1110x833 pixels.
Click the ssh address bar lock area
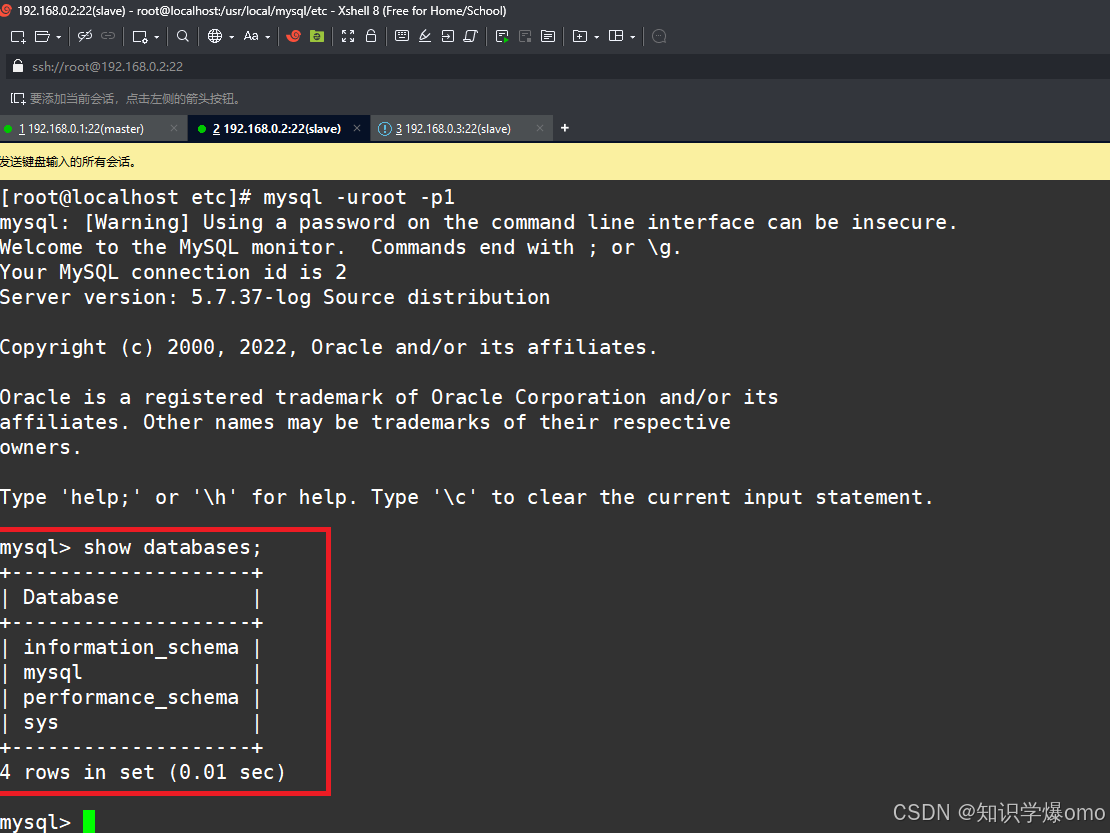coord(15,66)
